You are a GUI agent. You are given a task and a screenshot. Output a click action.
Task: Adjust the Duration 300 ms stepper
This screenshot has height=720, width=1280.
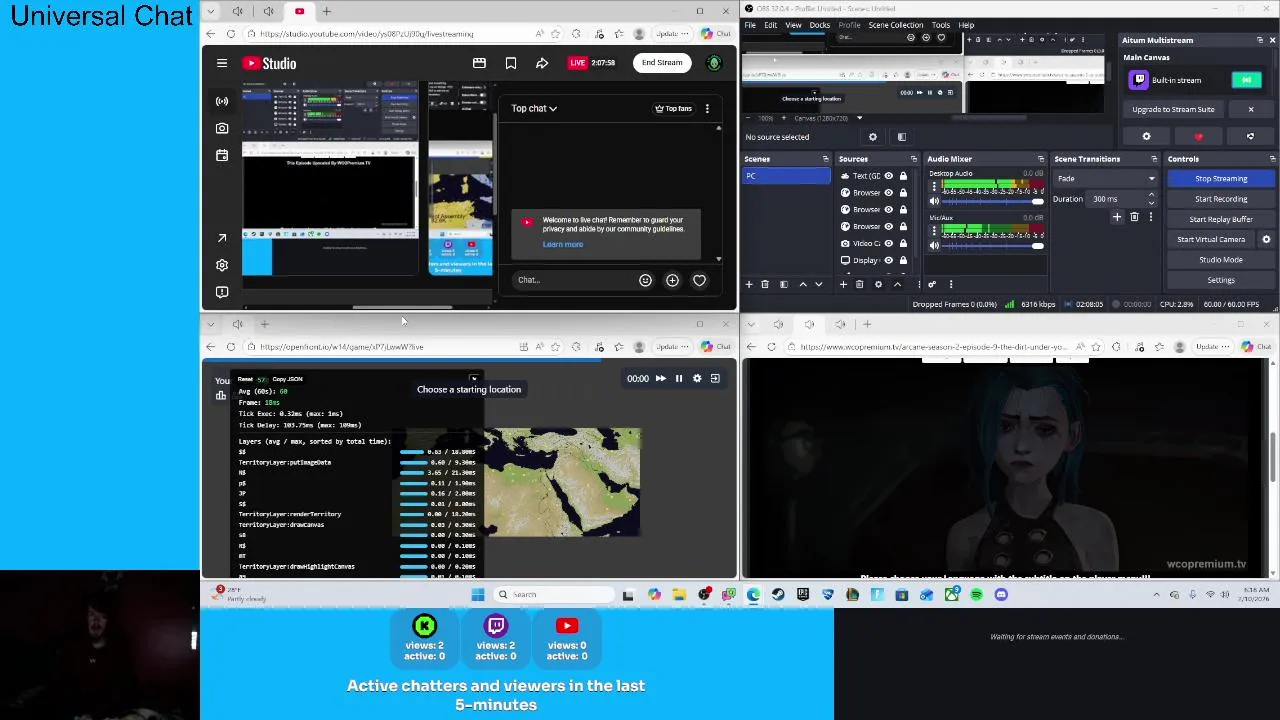click(1151, 199)
